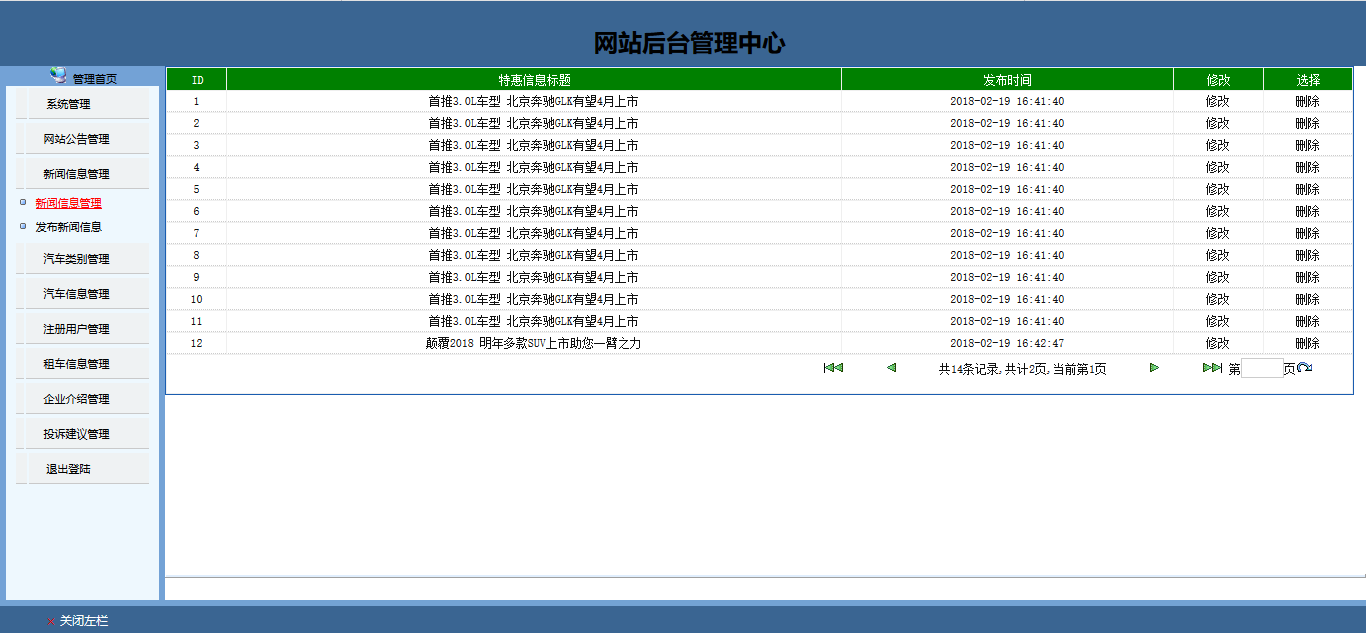The image size is (1366, 633).
Task: Click 修改 for row ID 7
Action: coord(1217,233)
